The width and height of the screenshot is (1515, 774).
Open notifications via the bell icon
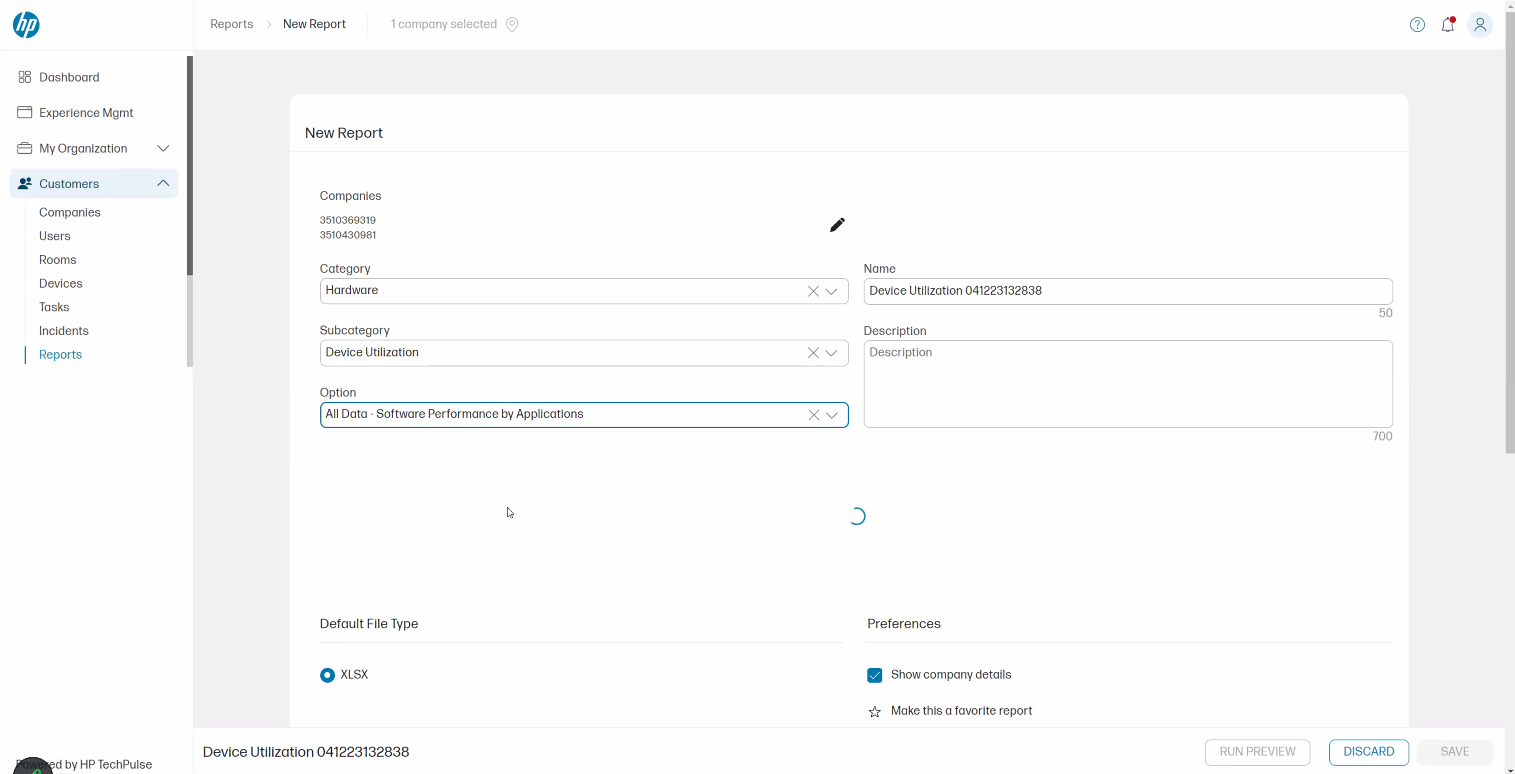[1448, 24]
